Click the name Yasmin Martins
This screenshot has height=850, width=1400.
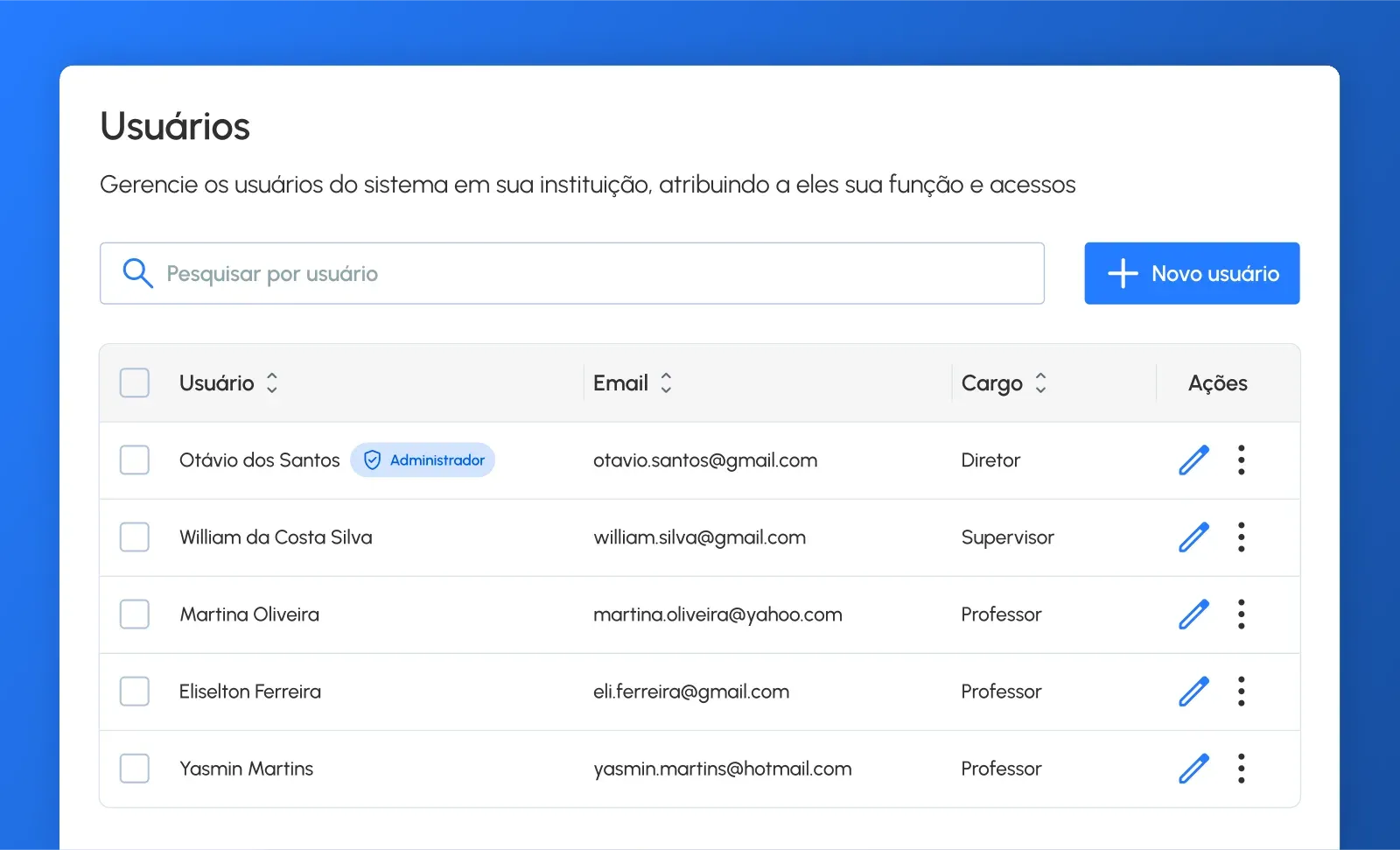246,768
